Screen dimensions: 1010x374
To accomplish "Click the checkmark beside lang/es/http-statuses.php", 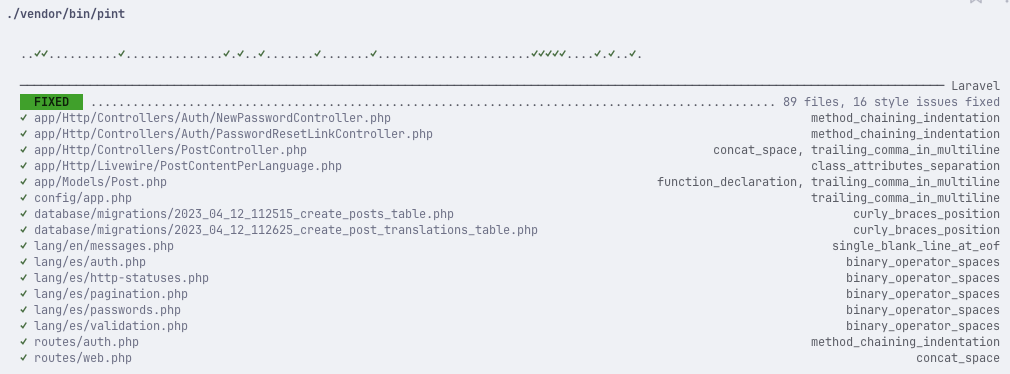I will coord(24,278).
